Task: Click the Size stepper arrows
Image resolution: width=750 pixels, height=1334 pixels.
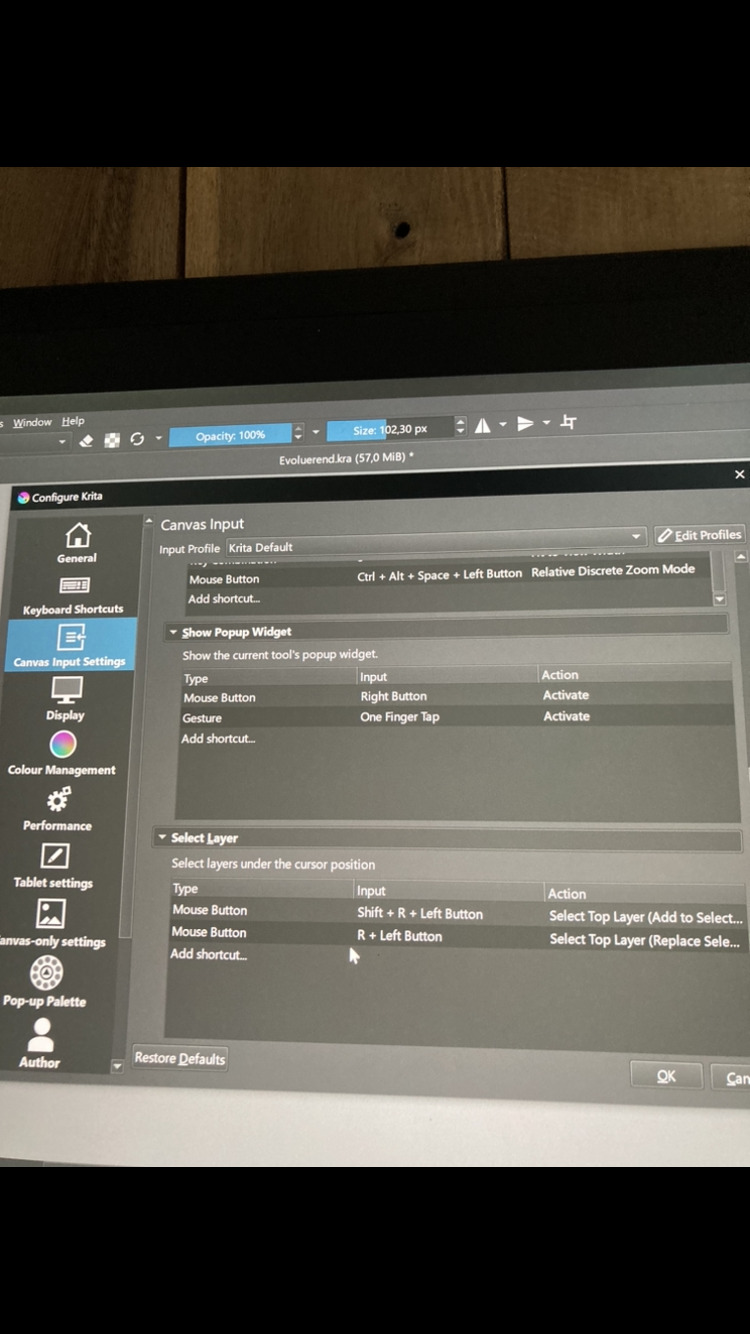Action: 460,426
